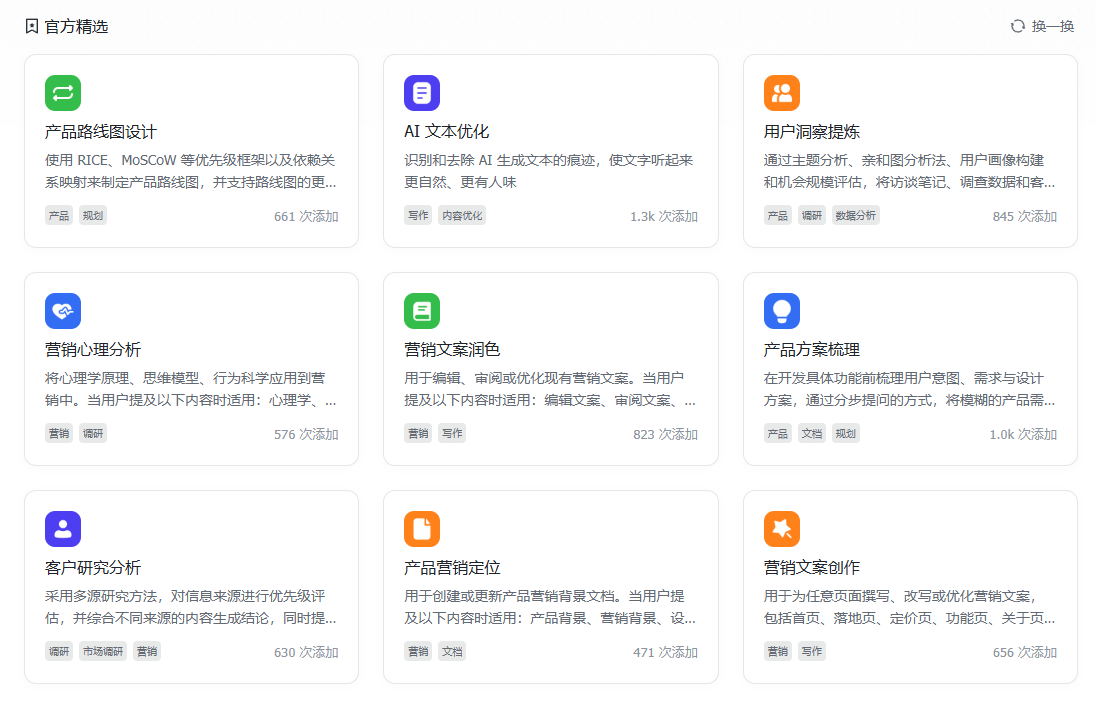
Task: Click the 文档 tag on 产品营销定位
Action: tap(452, 651)
